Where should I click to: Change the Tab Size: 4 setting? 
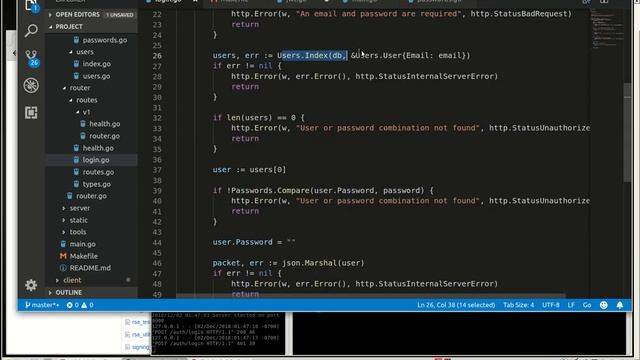[x=518, y=305]
